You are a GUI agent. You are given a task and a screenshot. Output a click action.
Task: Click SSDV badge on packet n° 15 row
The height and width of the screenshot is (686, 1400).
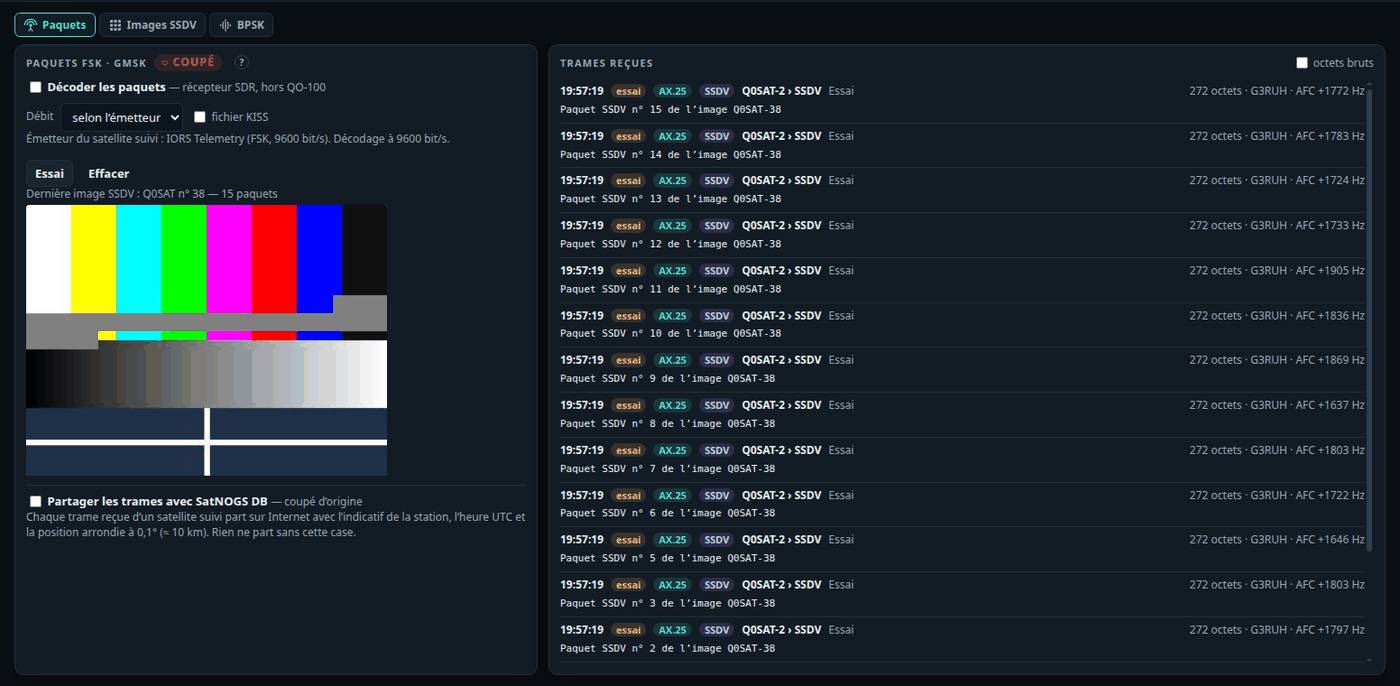point(716,91)
